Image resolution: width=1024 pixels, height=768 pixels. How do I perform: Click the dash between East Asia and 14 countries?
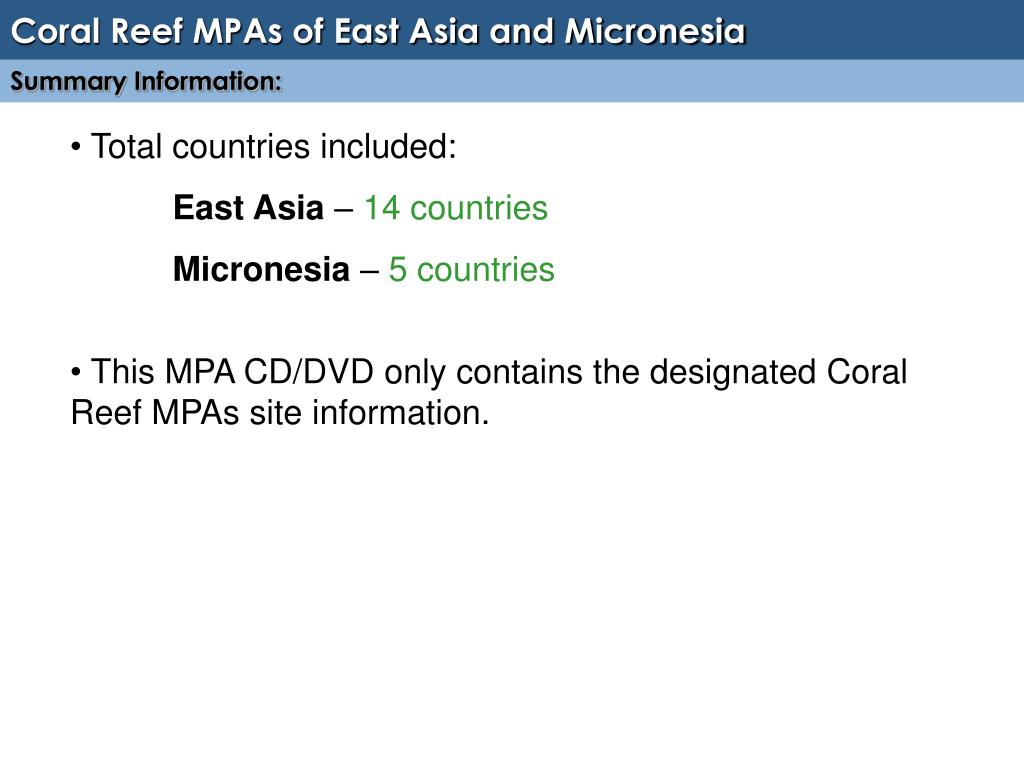click(344, 210)
